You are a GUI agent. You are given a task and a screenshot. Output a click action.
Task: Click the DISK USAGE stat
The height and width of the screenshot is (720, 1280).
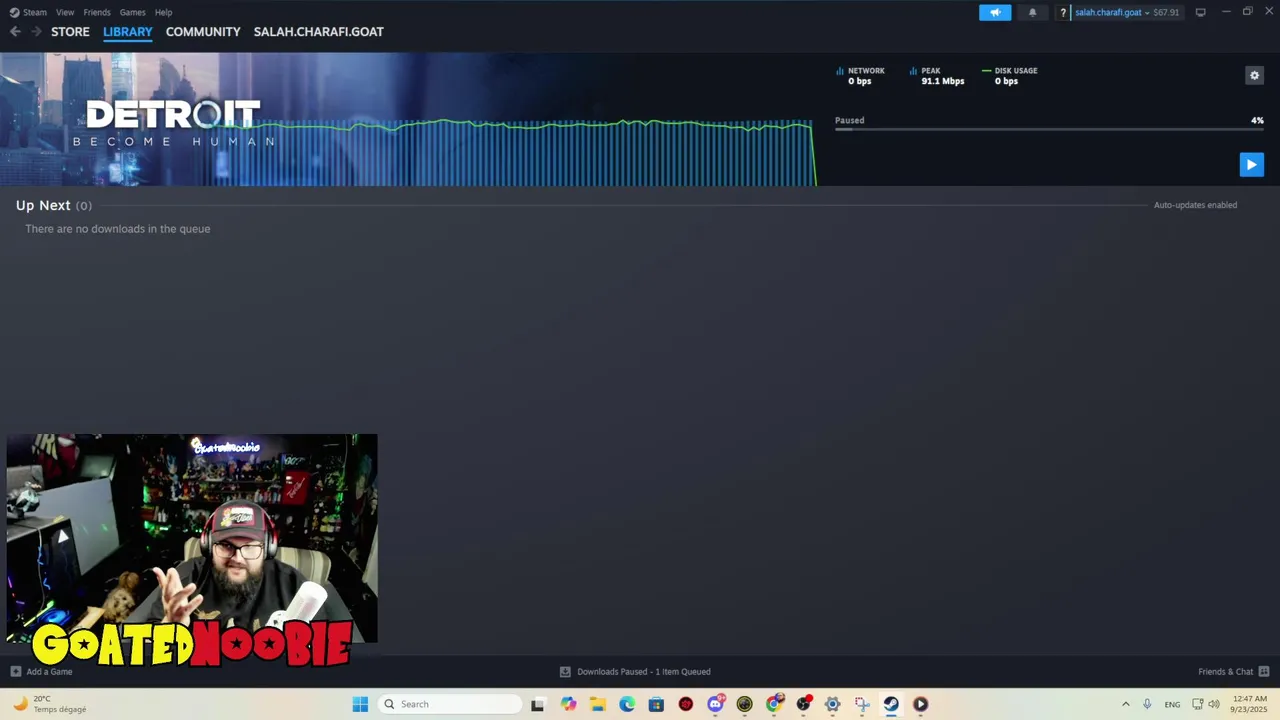1010,76
